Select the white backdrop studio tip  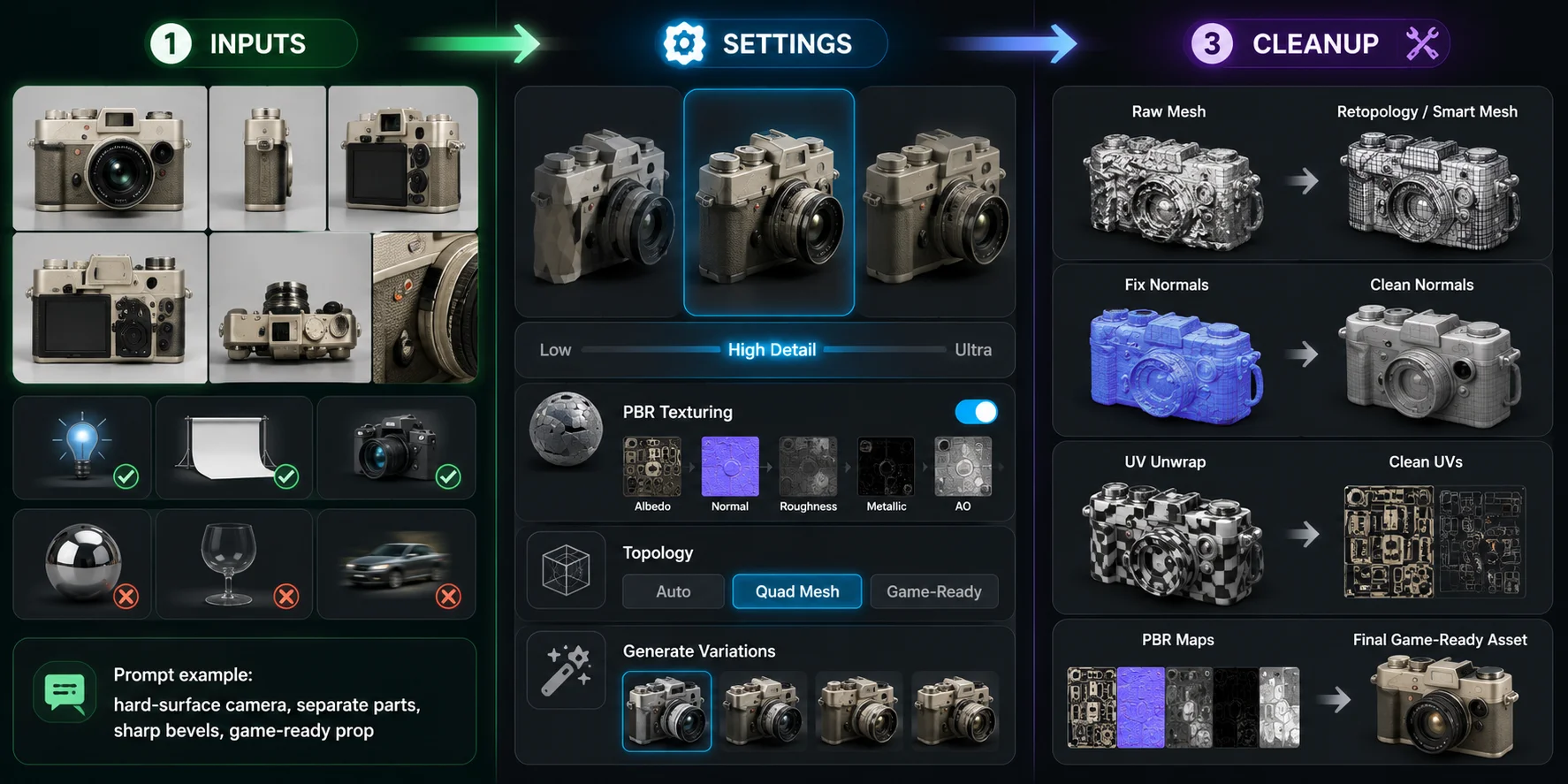(x=234, y=447)
